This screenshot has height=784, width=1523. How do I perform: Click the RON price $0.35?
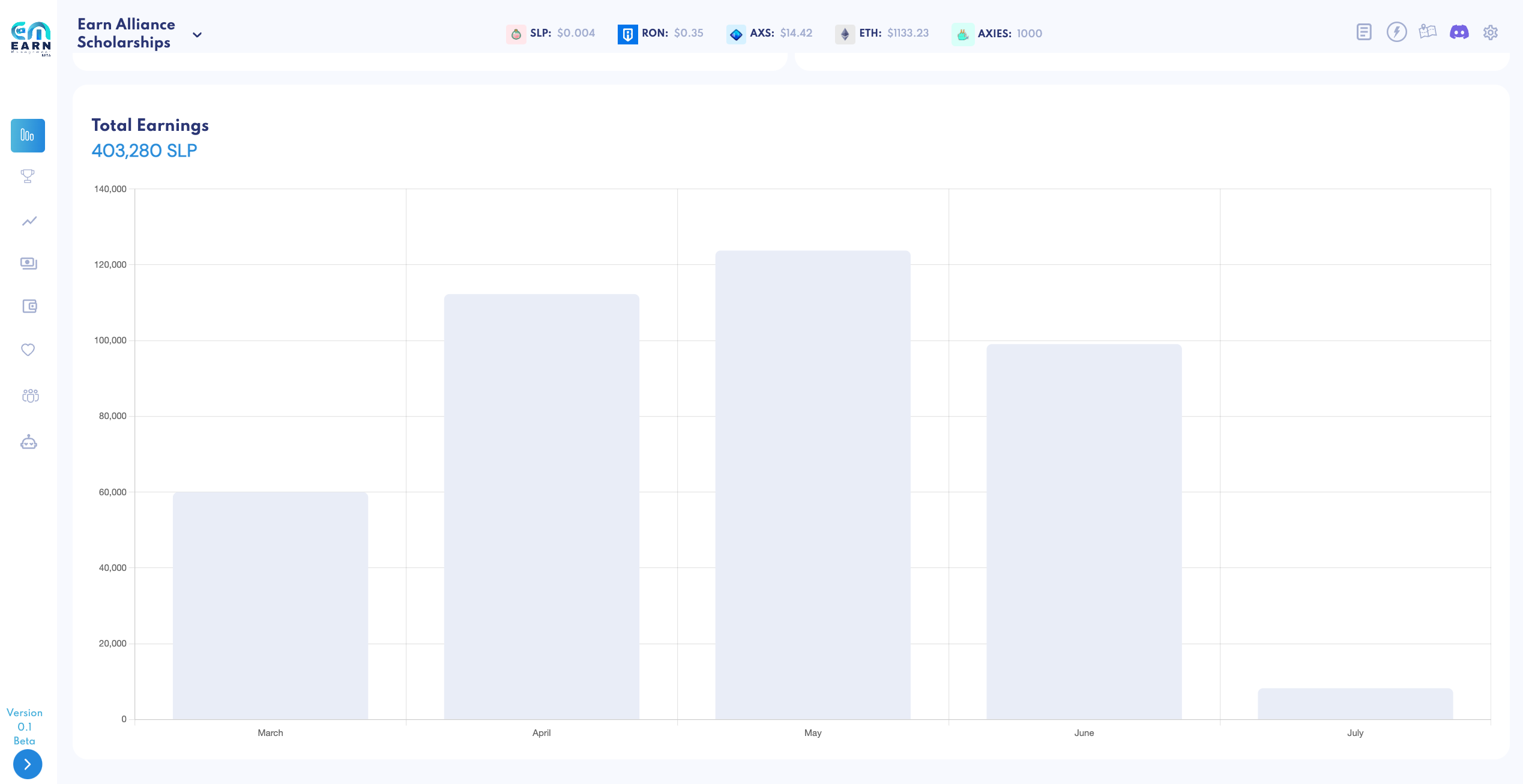(x=689, y=33)
